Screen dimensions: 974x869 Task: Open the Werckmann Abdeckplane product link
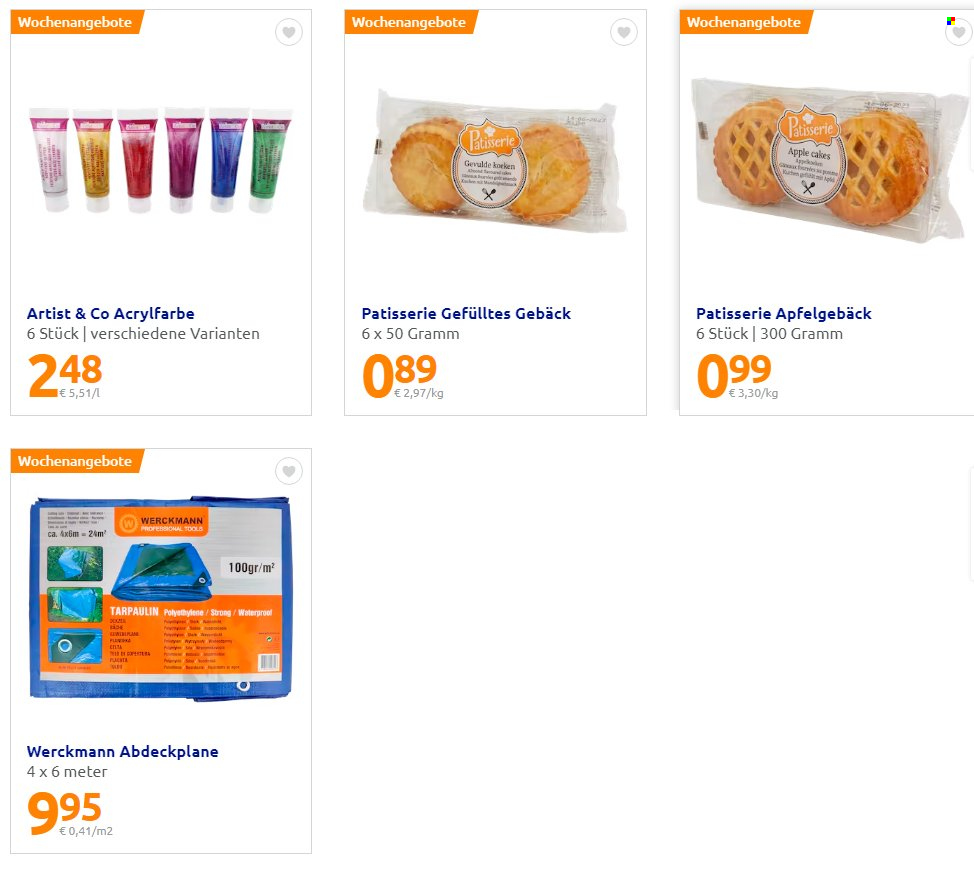(122, 752)
